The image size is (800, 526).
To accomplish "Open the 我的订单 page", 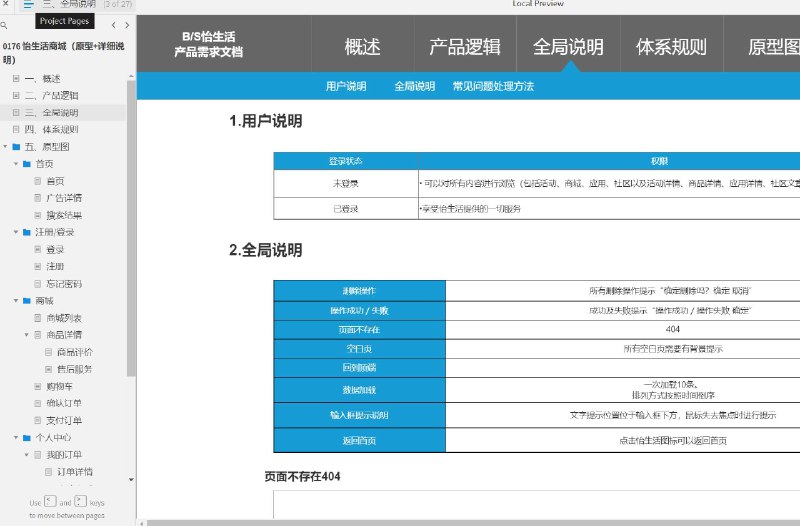I will coord(64,455).
